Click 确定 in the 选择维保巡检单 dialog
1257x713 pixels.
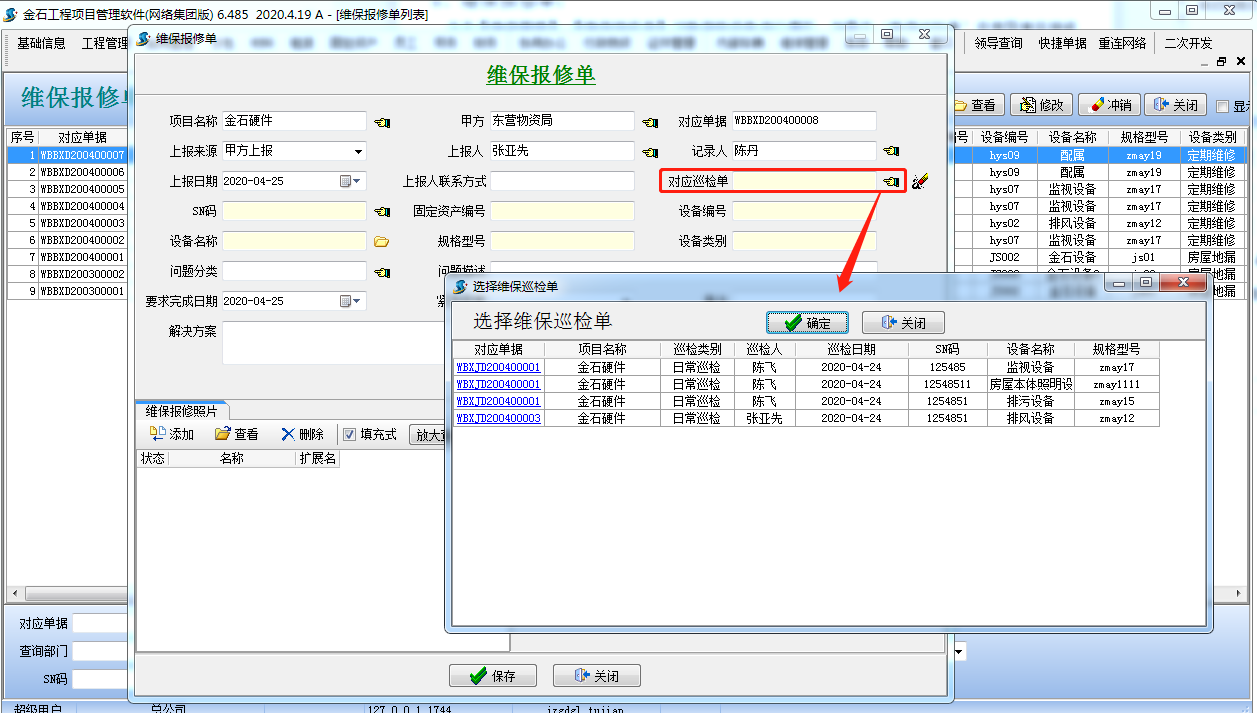point(806,322)
